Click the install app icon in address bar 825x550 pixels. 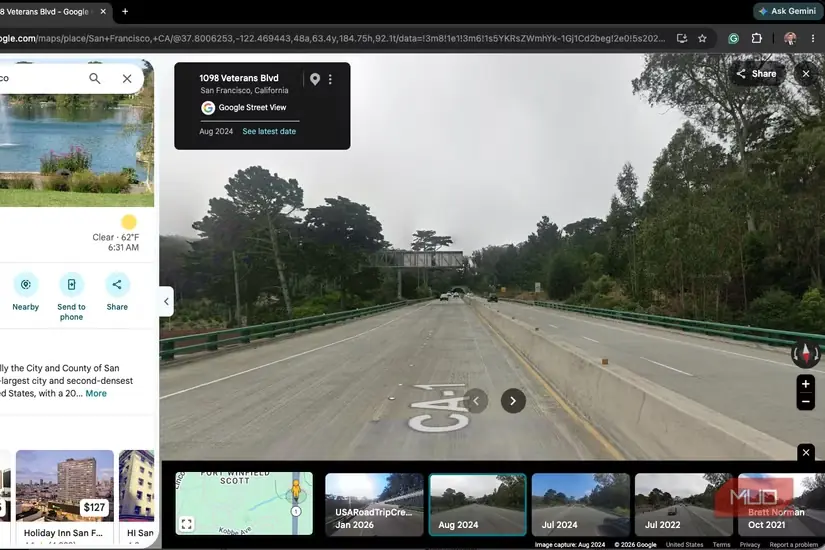click(682, 38)
